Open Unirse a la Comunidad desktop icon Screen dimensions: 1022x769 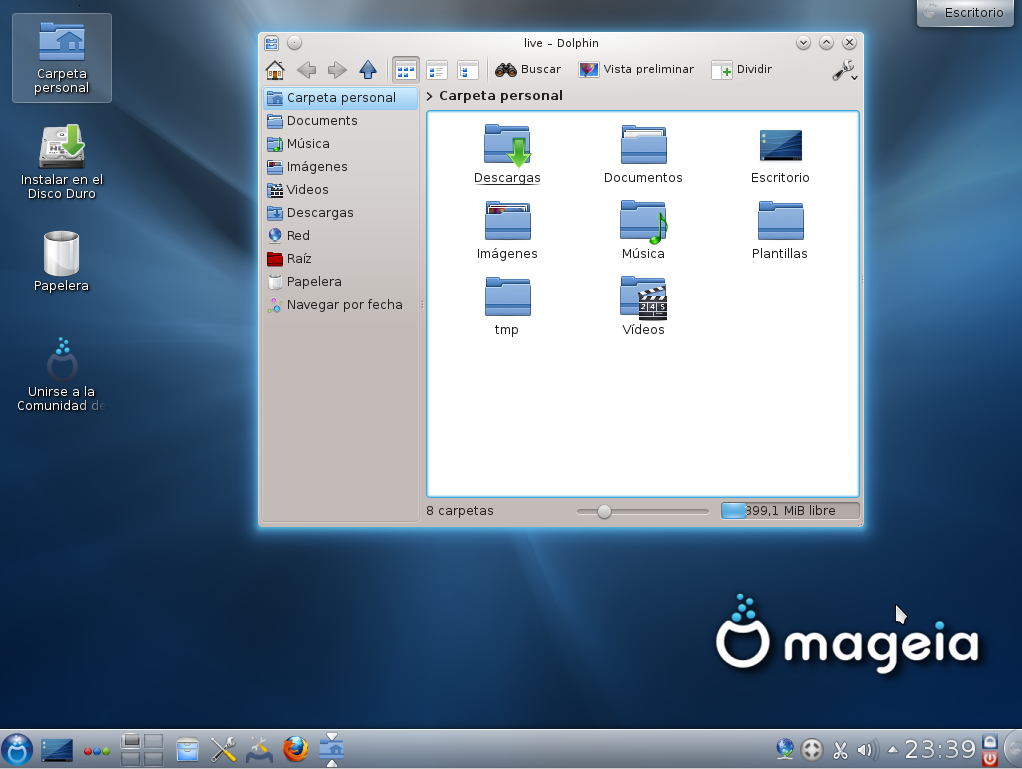point(62,375)
